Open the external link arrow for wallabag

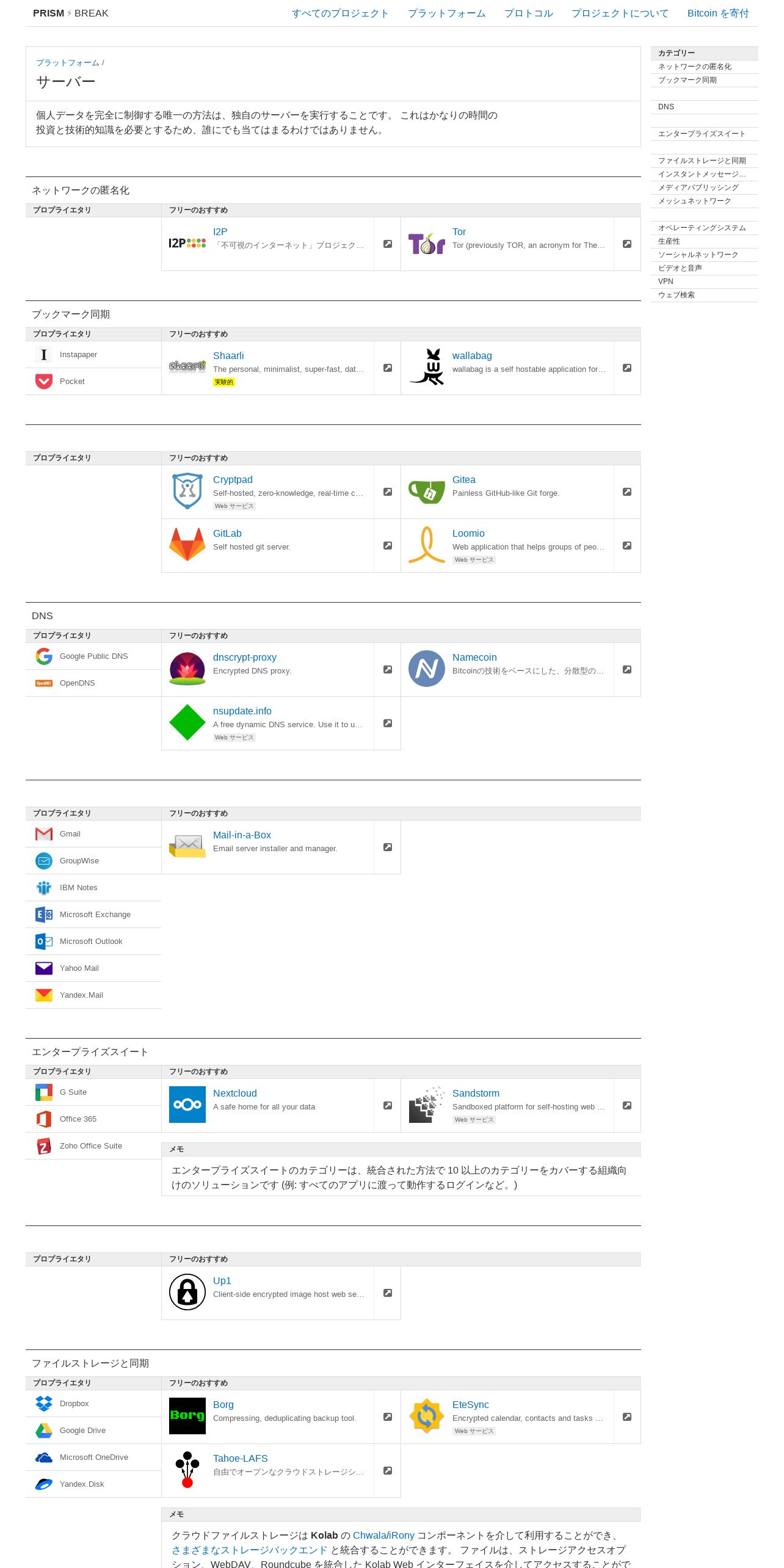(x=626, y=368)
